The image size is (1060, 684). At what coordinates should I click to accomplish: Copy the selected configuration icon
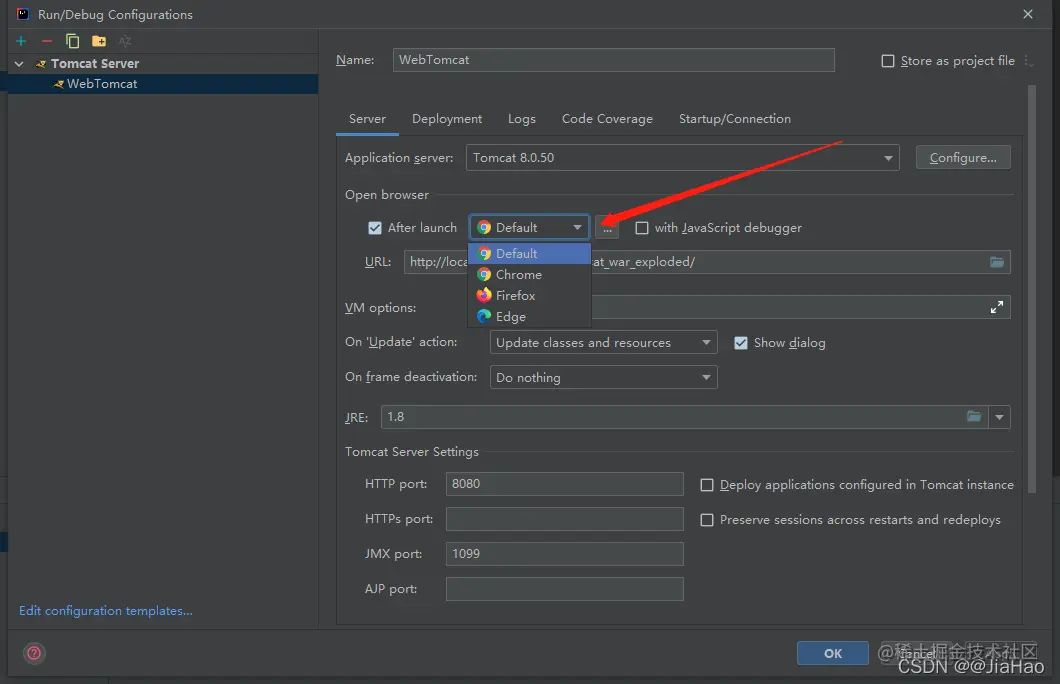pos(72,41)
